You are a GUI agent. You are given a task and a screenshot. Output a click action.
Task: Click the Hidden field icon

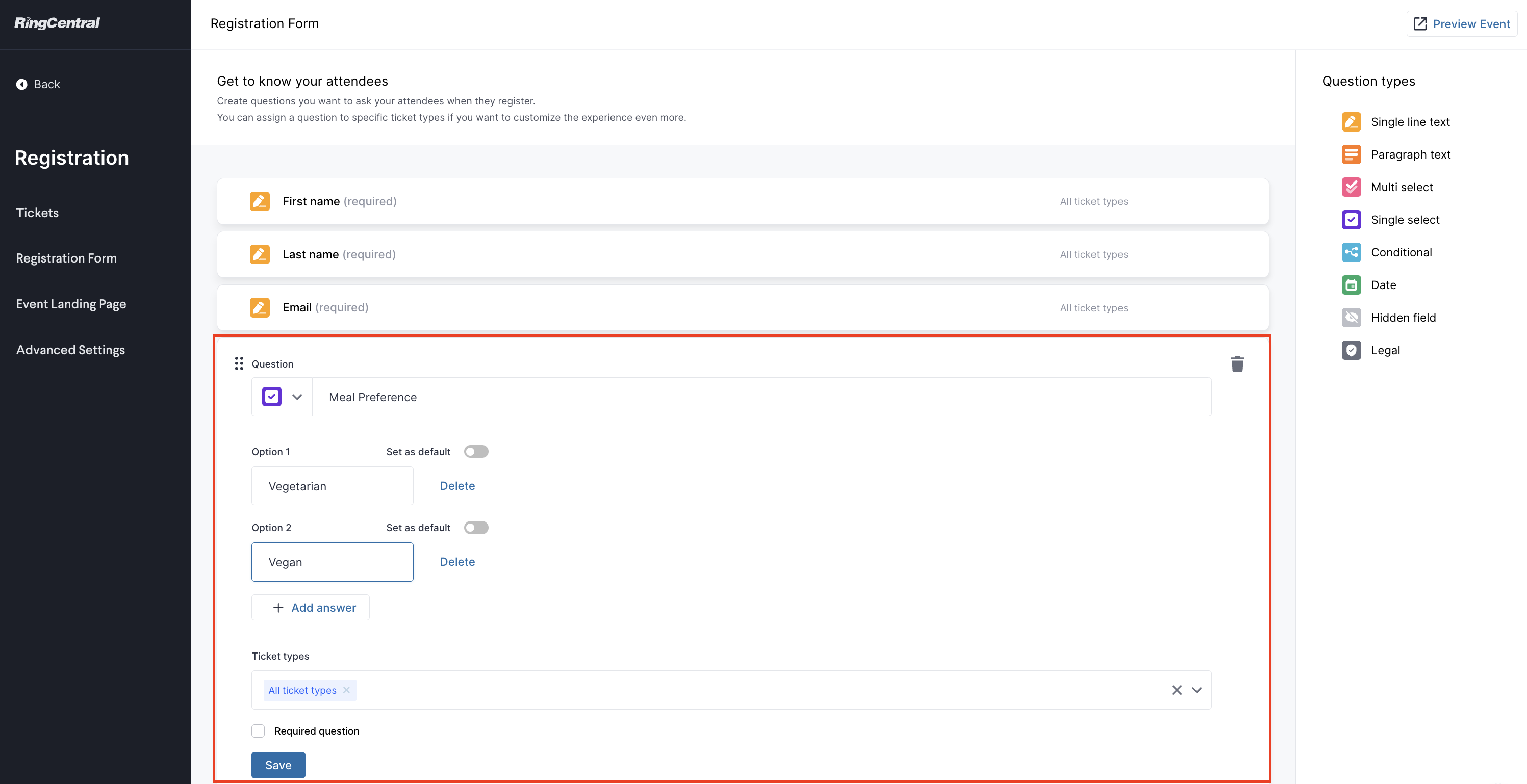1351,317
